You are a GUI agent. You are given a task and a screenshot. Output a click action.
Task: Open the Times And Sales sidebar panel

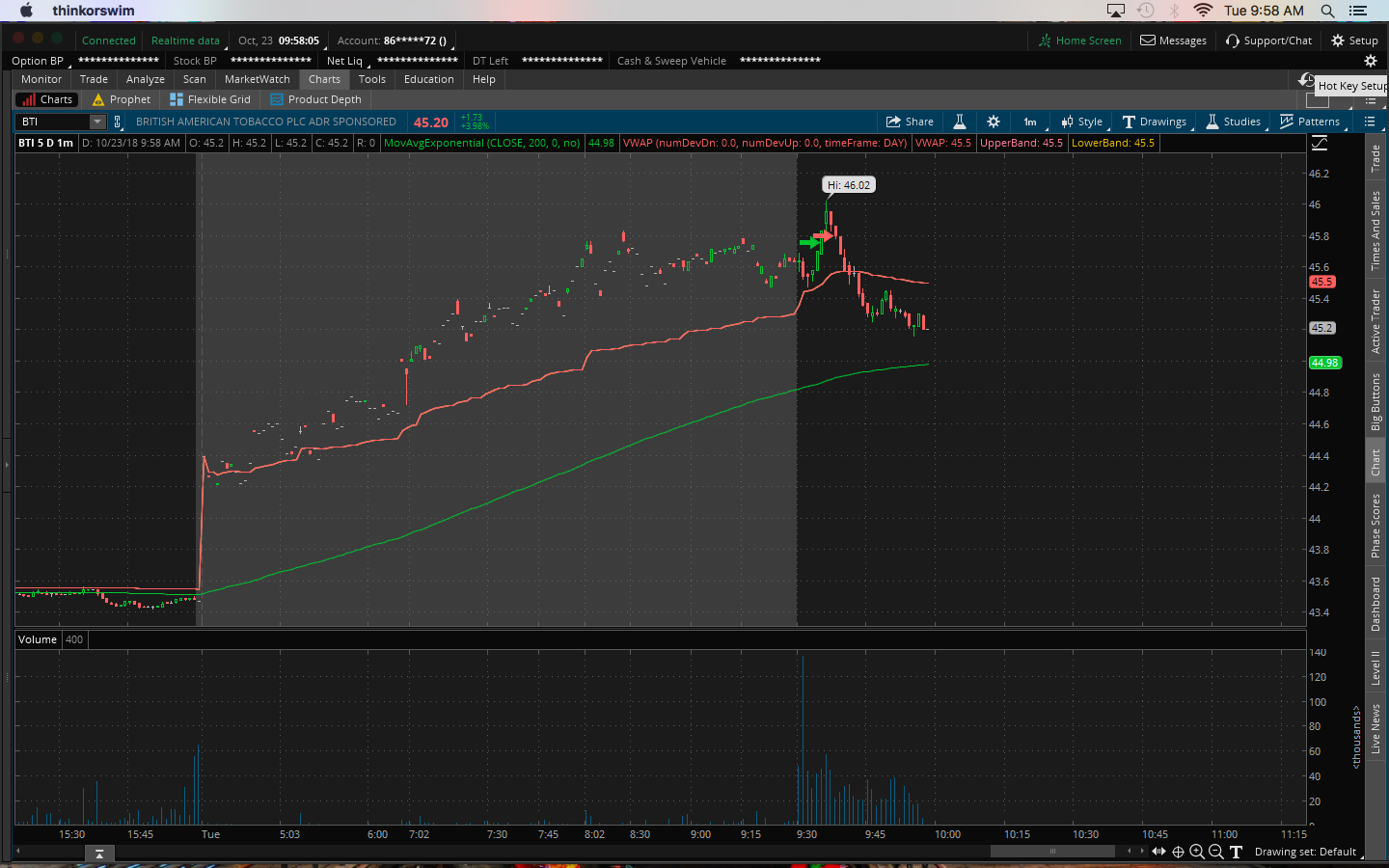(x=1376, y=230)
